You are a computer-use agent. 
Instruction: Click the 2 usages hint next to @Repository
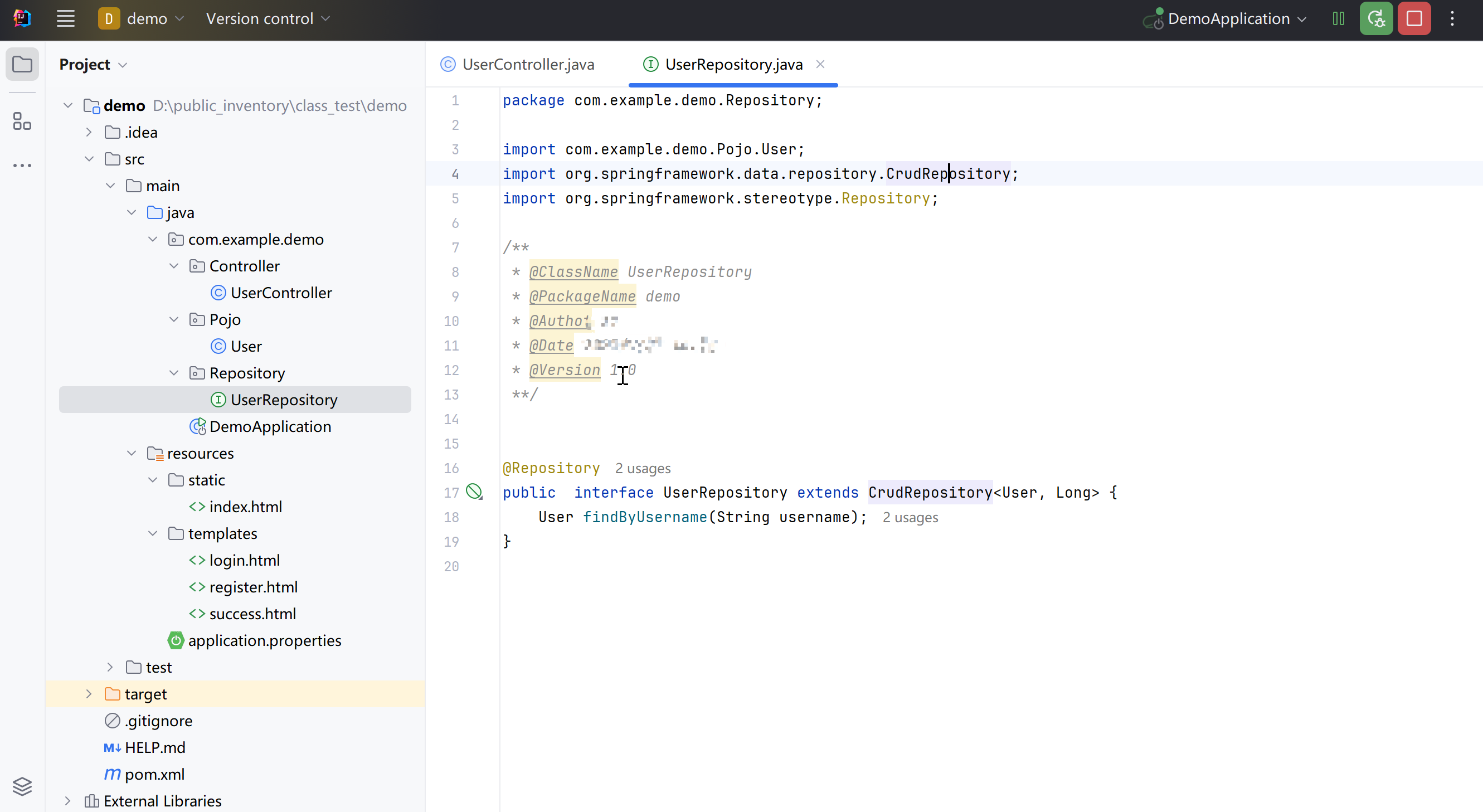[x=643, y=468]
